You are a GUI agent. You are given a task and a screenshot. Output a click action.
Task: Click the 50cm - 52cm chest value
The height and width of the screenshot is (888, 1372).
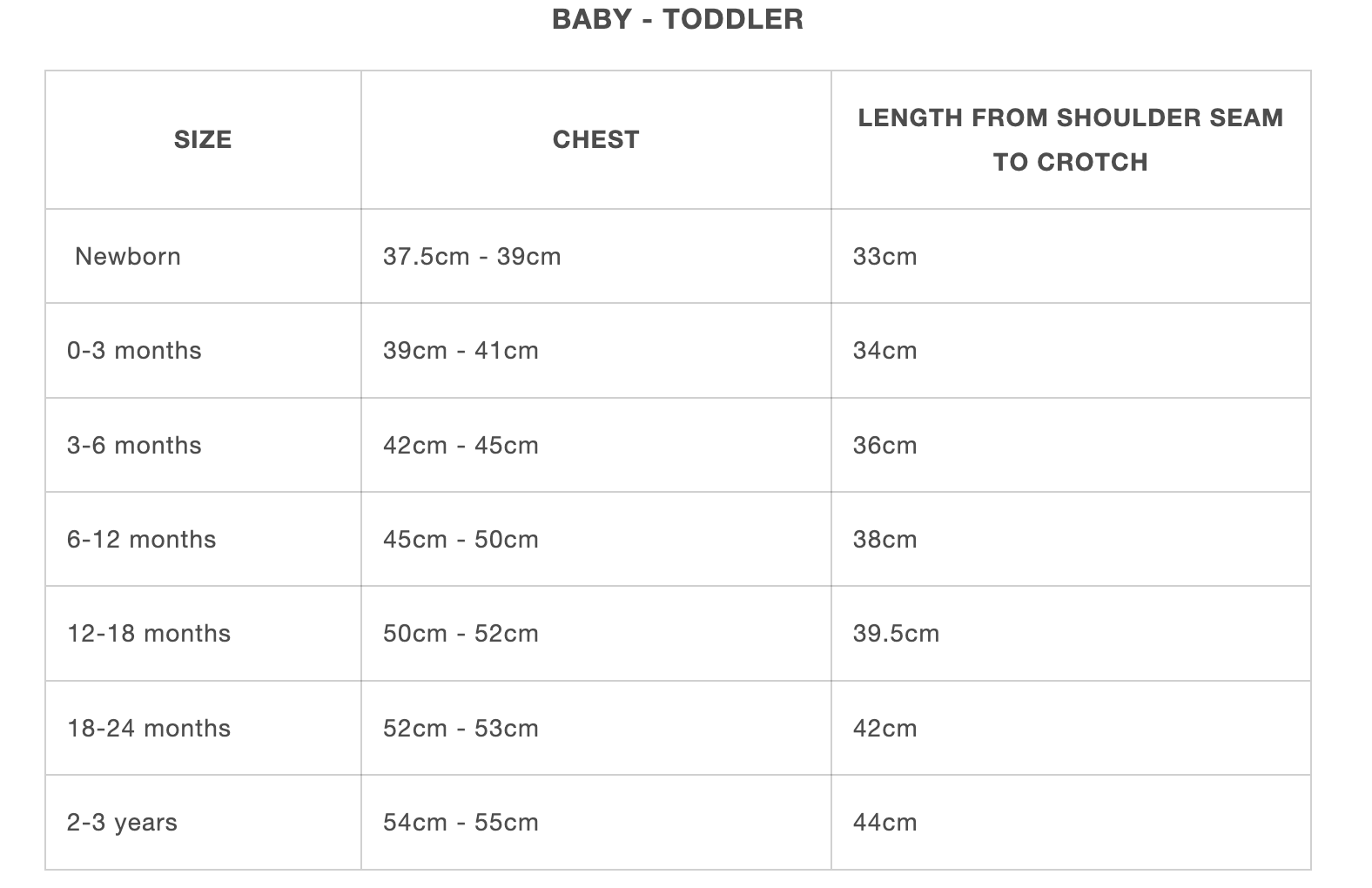click(461, 633)
